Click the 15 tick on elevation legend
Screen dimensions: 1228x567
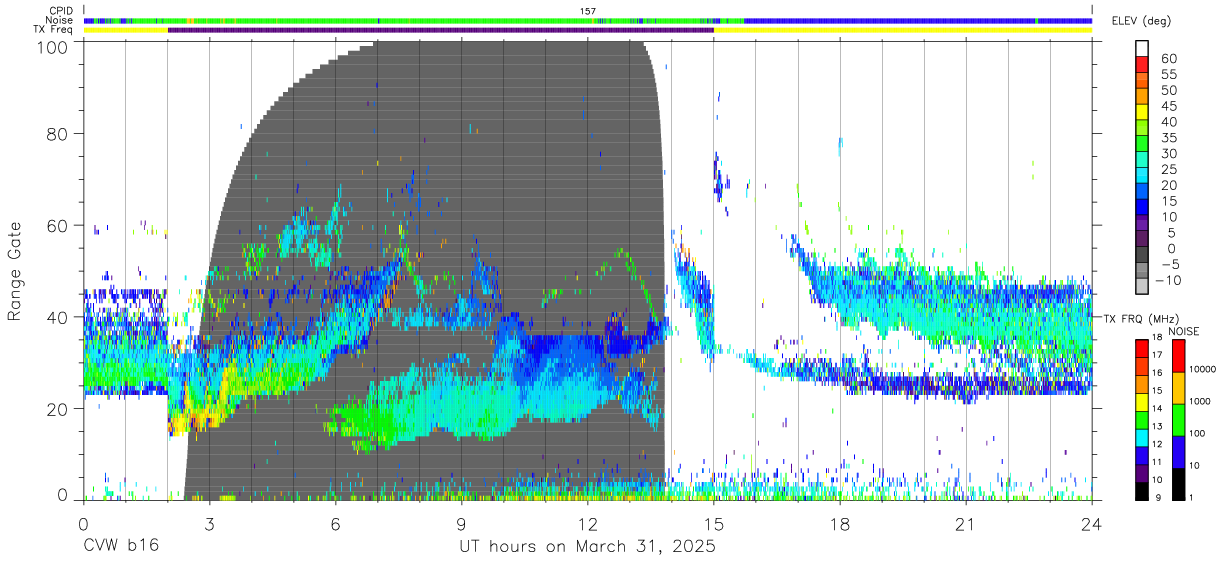[x=1168, y=201]
